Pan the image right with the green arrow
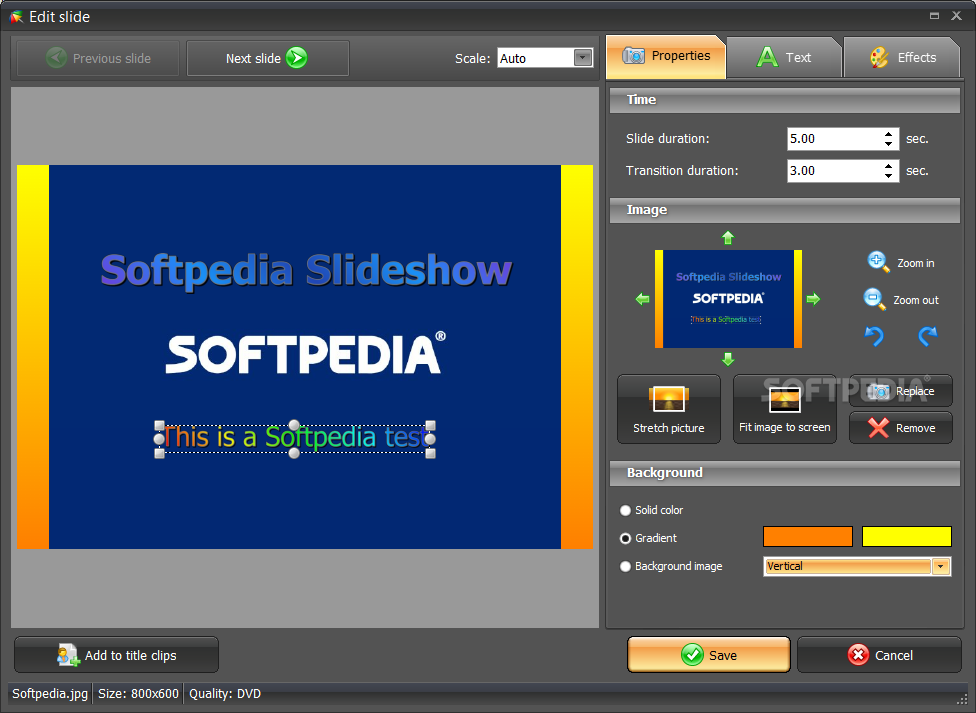976x713 pixels. coord(813,299)
